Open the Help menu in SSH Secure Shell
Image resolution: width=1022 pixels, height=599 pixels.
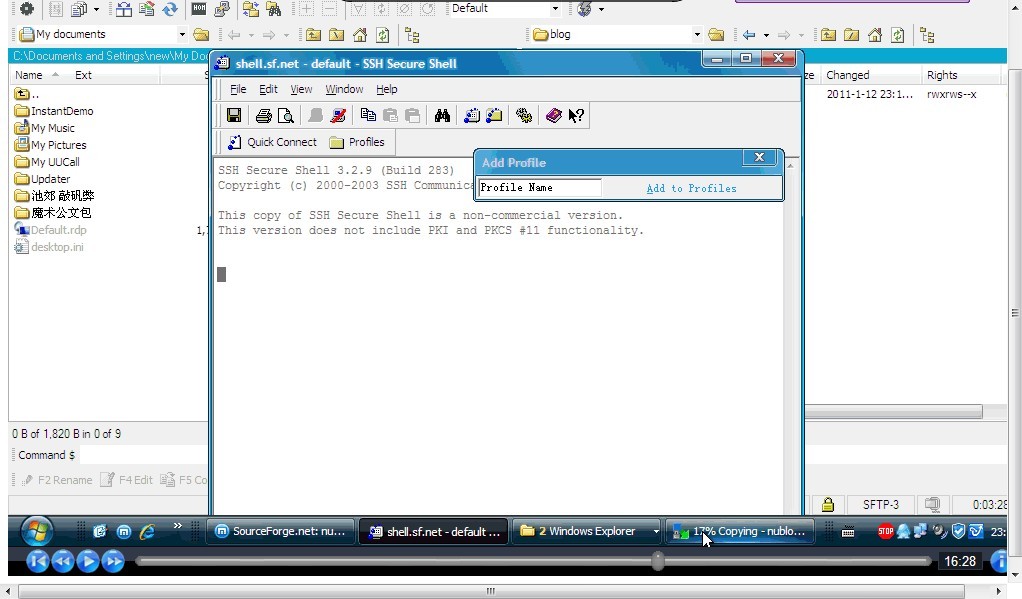387,89
